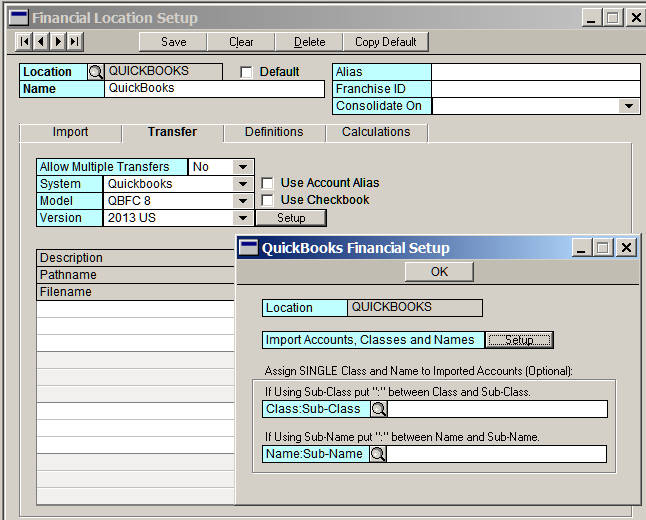Click QuickBooks Financial Setup window icon
646x520 pixels.
click(248, 248)
